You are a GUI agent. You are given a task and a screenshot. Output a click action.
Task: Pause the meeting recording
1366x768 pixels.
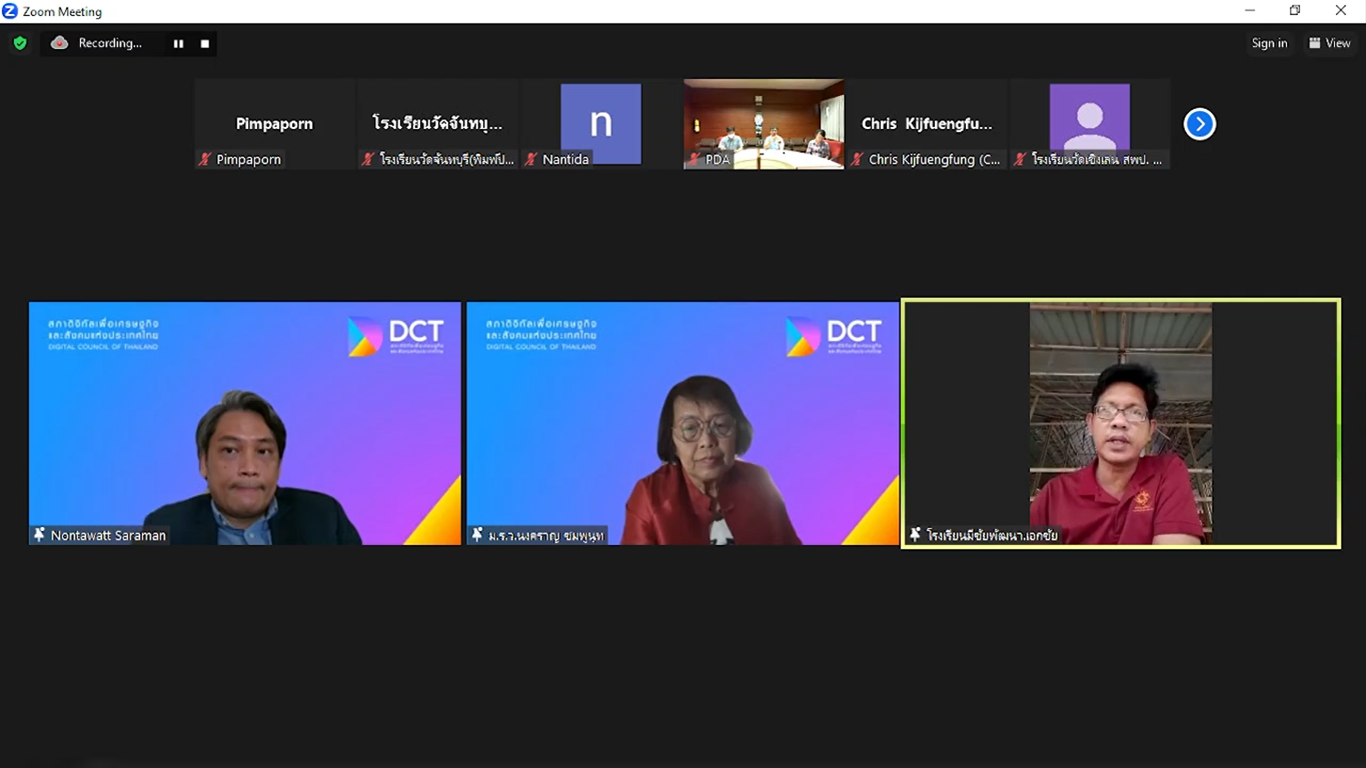(178, 44)
